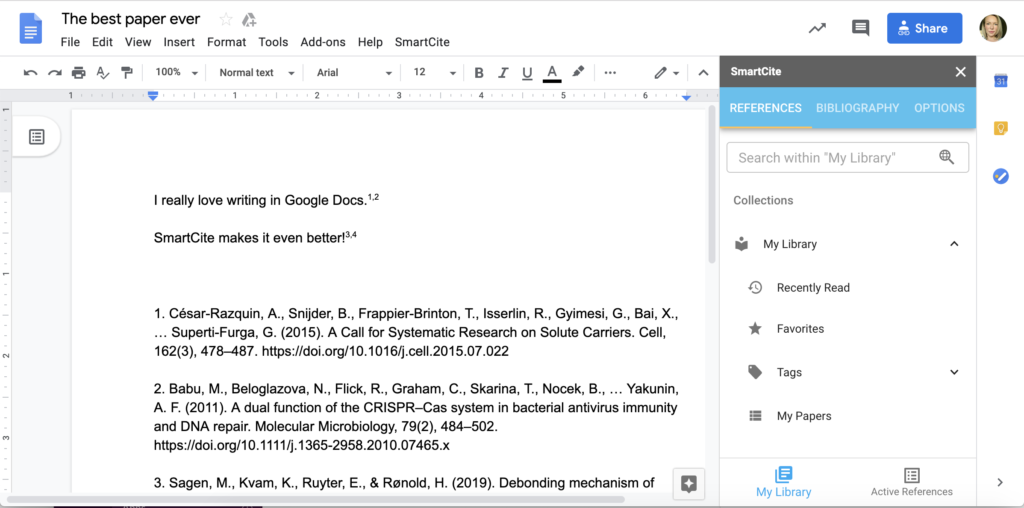
Task: Toggle italic formatting
Action: (503, 72)
